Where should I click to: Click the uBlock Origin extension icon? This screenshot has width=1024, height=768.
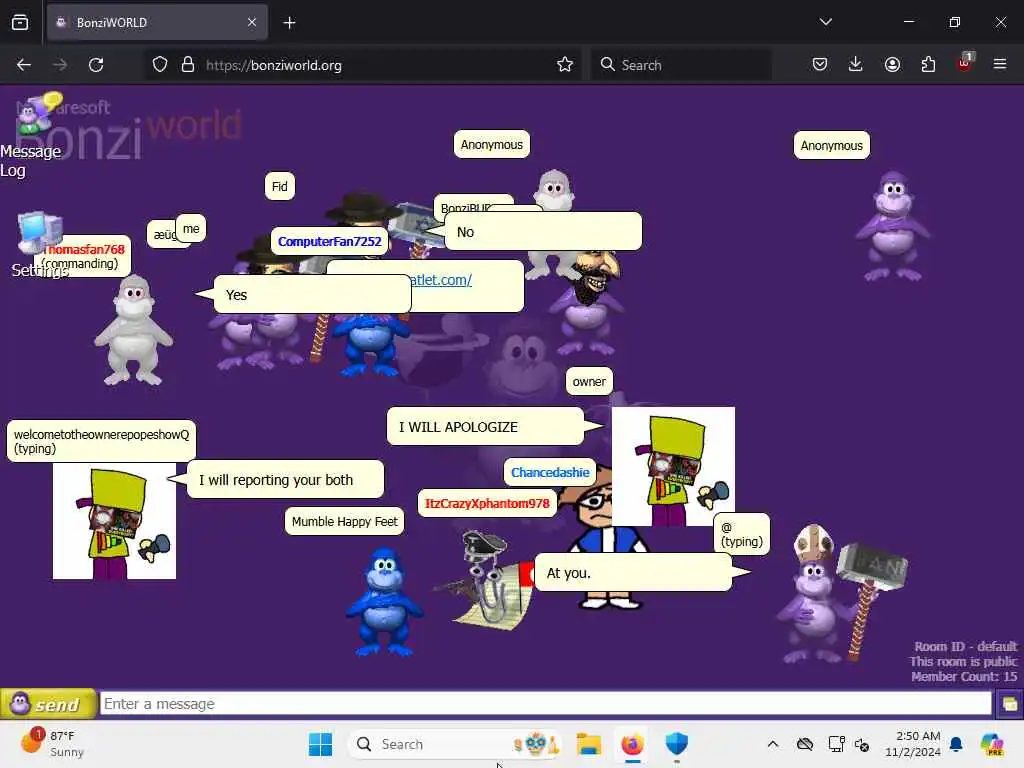(965, 63)
